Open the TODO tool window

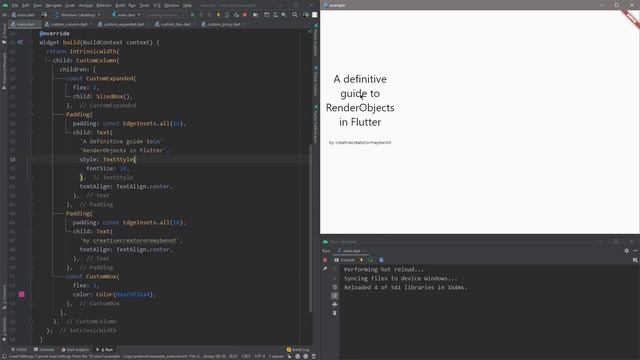click(19, 349)
